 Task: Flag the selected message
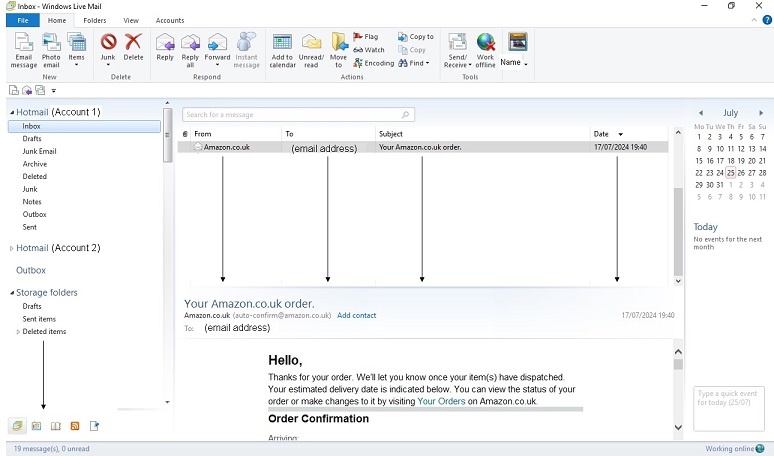click(x=366, y=37)
